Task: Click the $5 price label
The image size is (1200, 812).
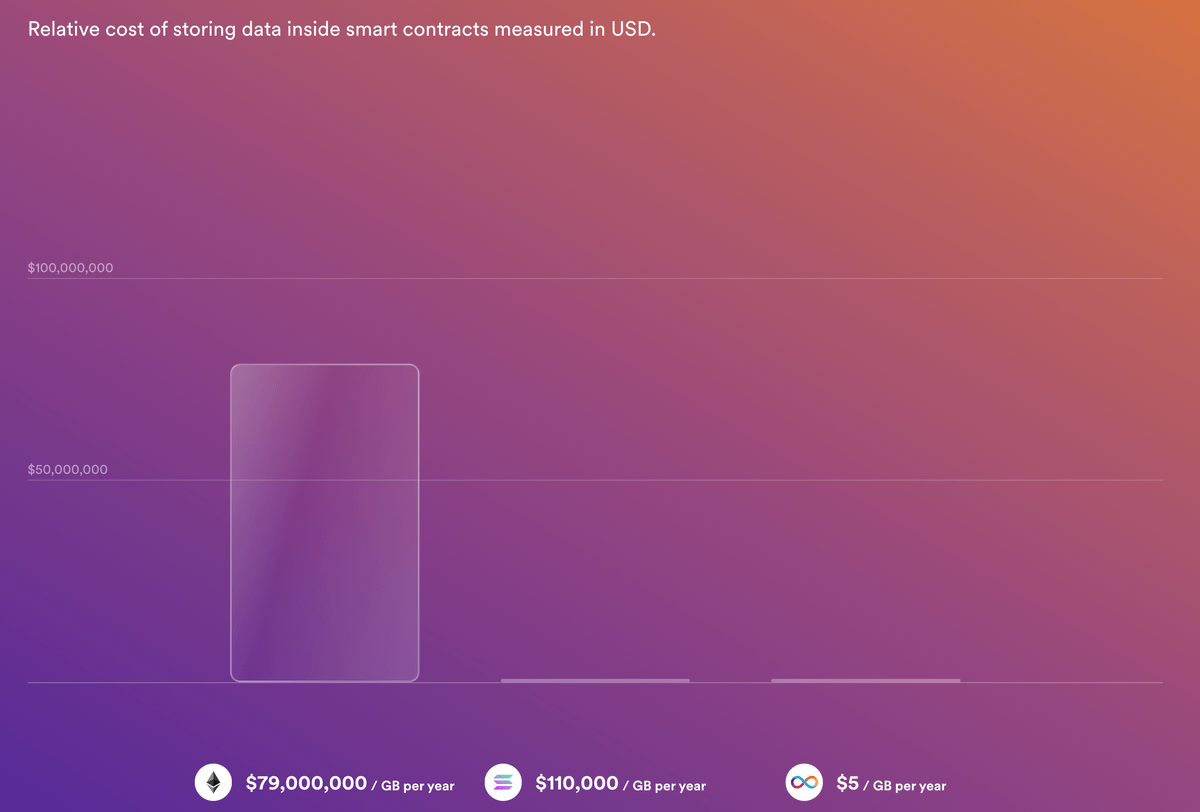Action: point(847,783)
